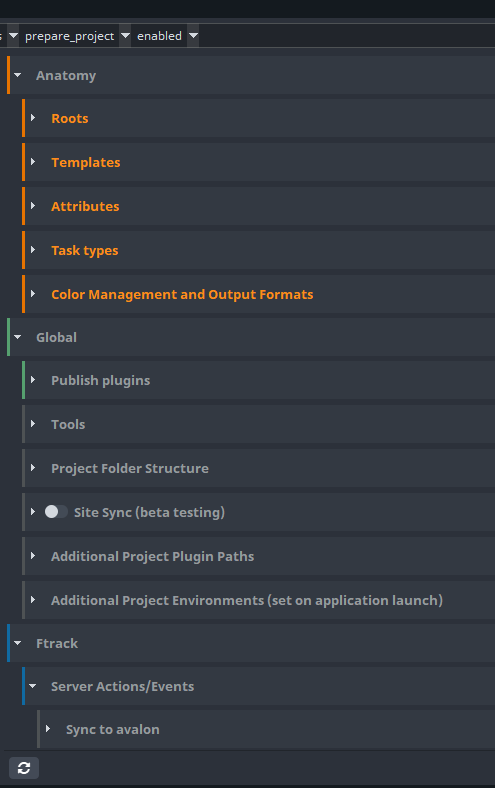
Task: Expand Additional Project Environments entry
Action: [33, 600]
